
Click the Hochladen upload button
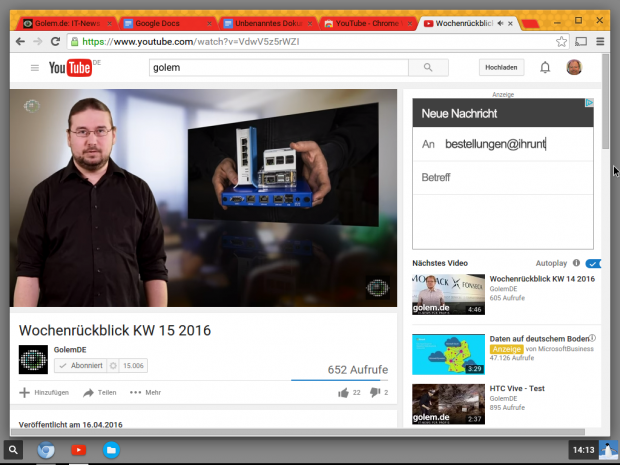(501, 68)
